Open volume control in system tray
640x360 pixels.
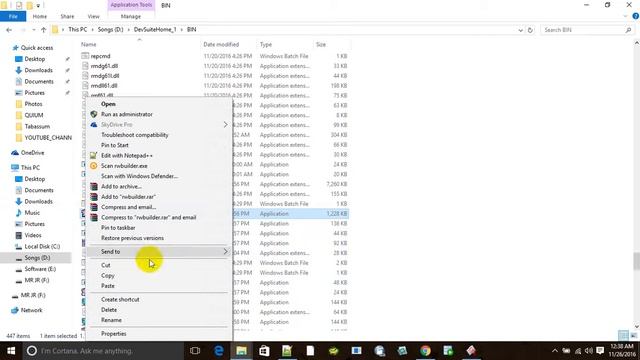click(589, 351)
